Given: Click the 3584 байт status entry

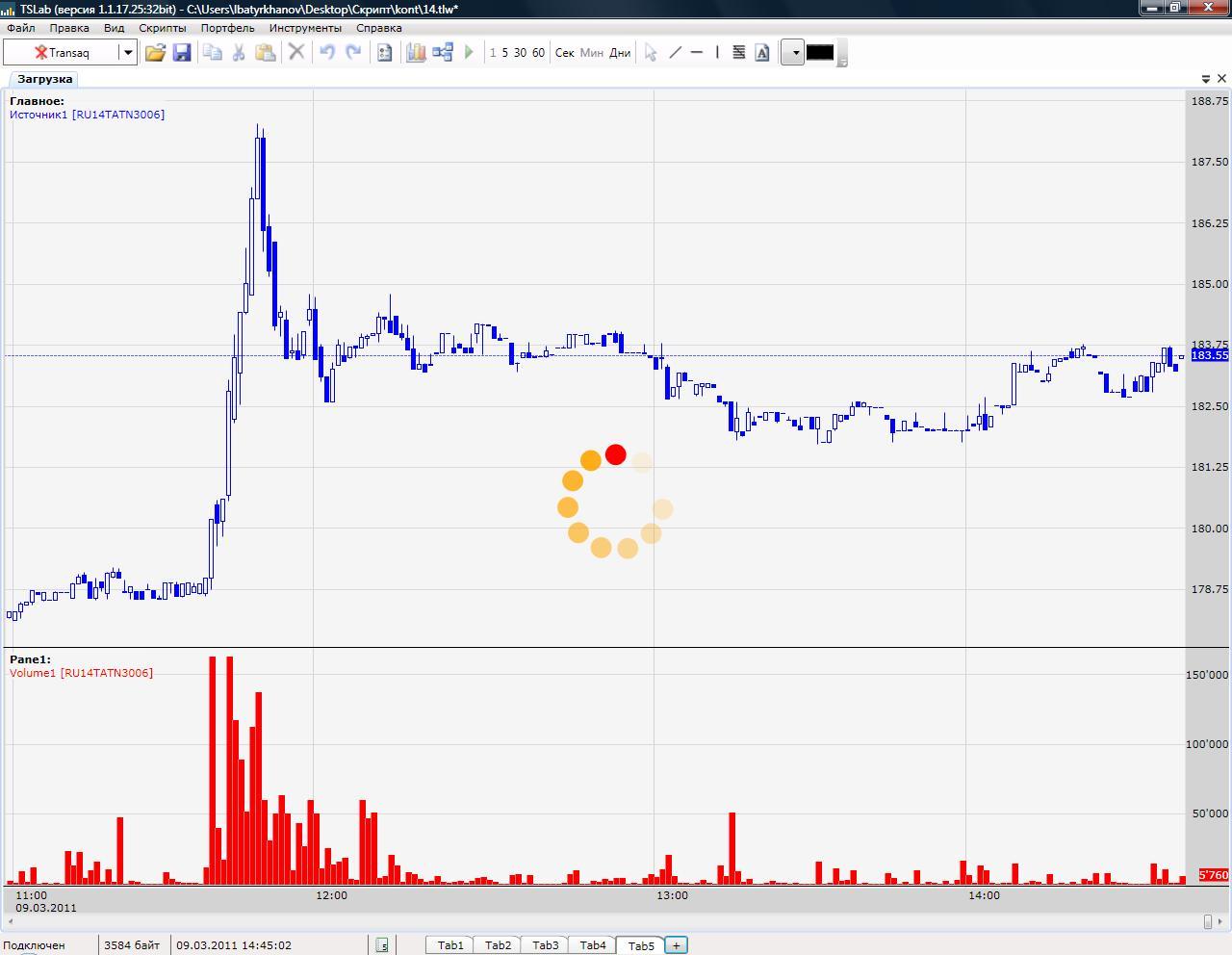Looking at the screenshot, I should tap(132, 945).
